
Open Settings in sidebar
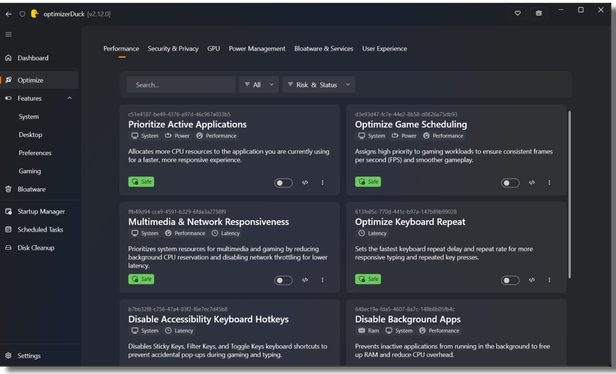39,356
